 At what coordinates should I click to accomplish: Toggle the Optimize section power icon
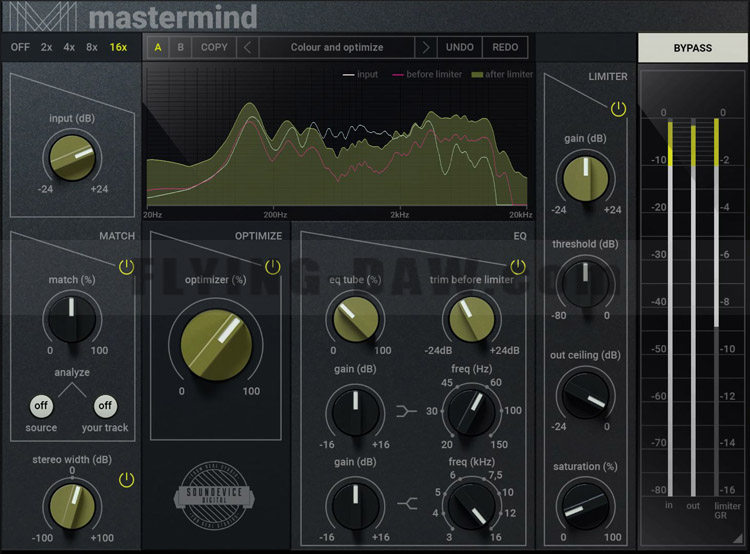point(273,267)
